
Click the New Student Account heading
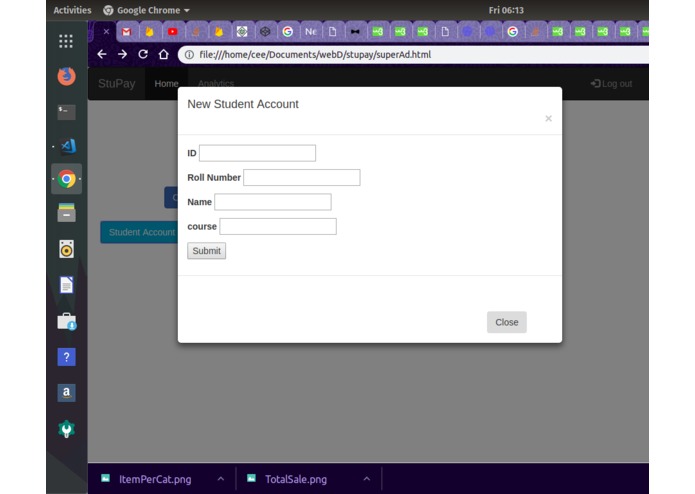[x=243, y=104]
